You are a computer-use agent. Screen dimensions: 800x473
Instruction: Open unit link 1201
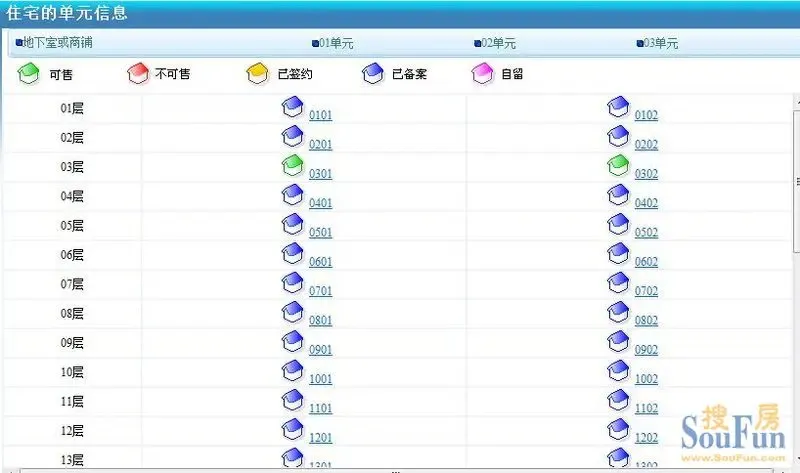point(320,437)
